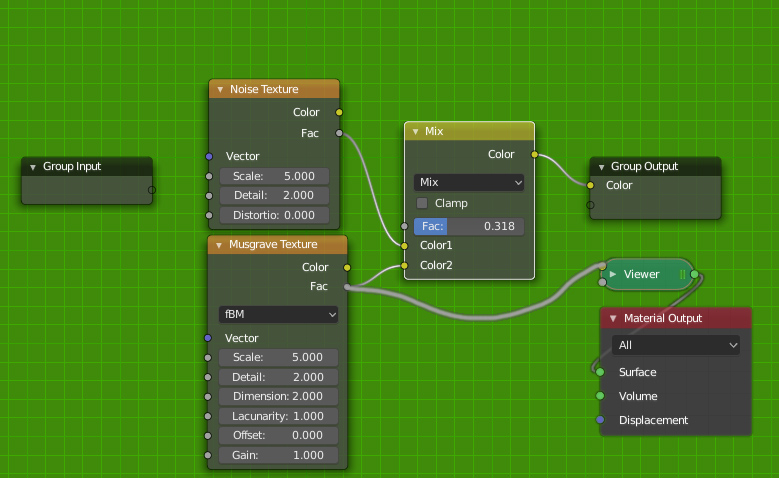Click the Noise Texture Detail input socket
The width and height of the screenshot is (779, 478).
(209, 196)
